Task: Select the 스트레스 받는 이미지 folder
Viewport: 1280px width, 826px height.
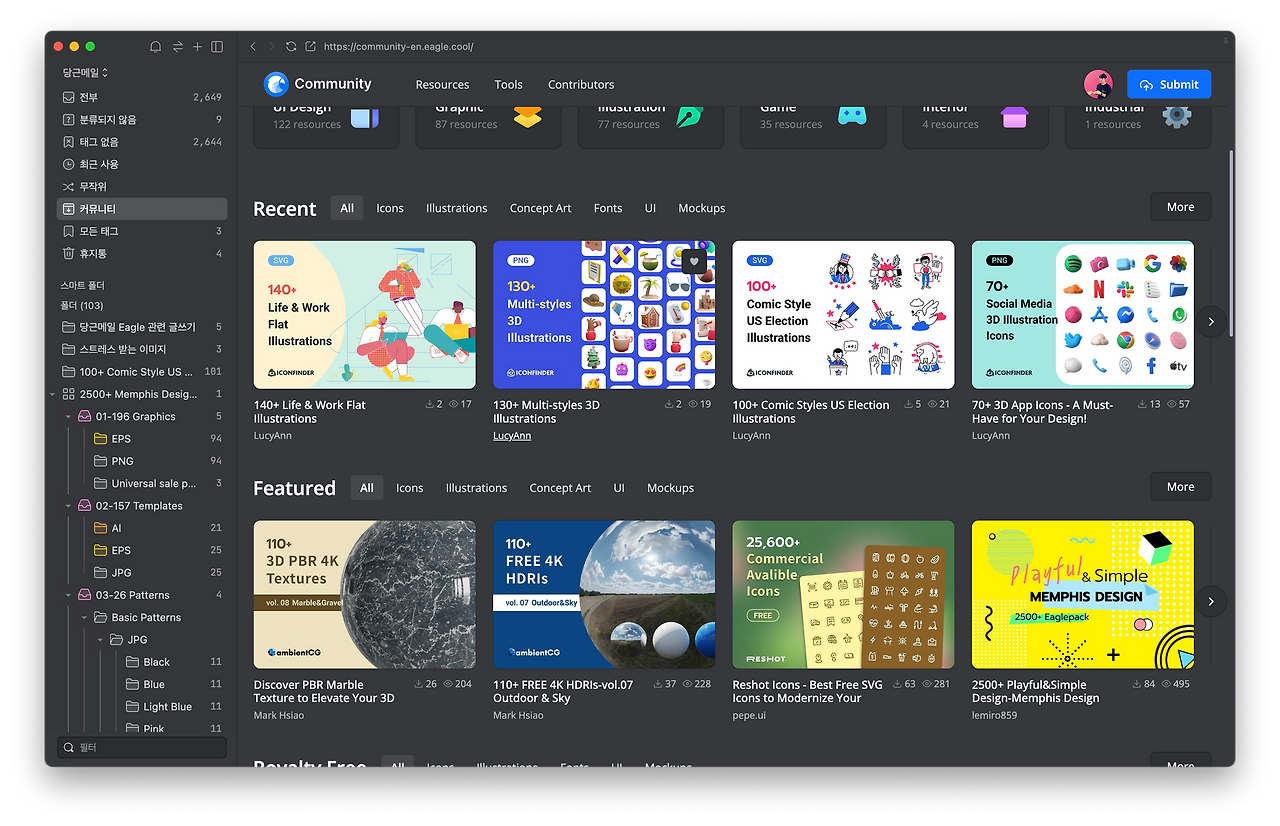Action: click(x=142, y=350)
